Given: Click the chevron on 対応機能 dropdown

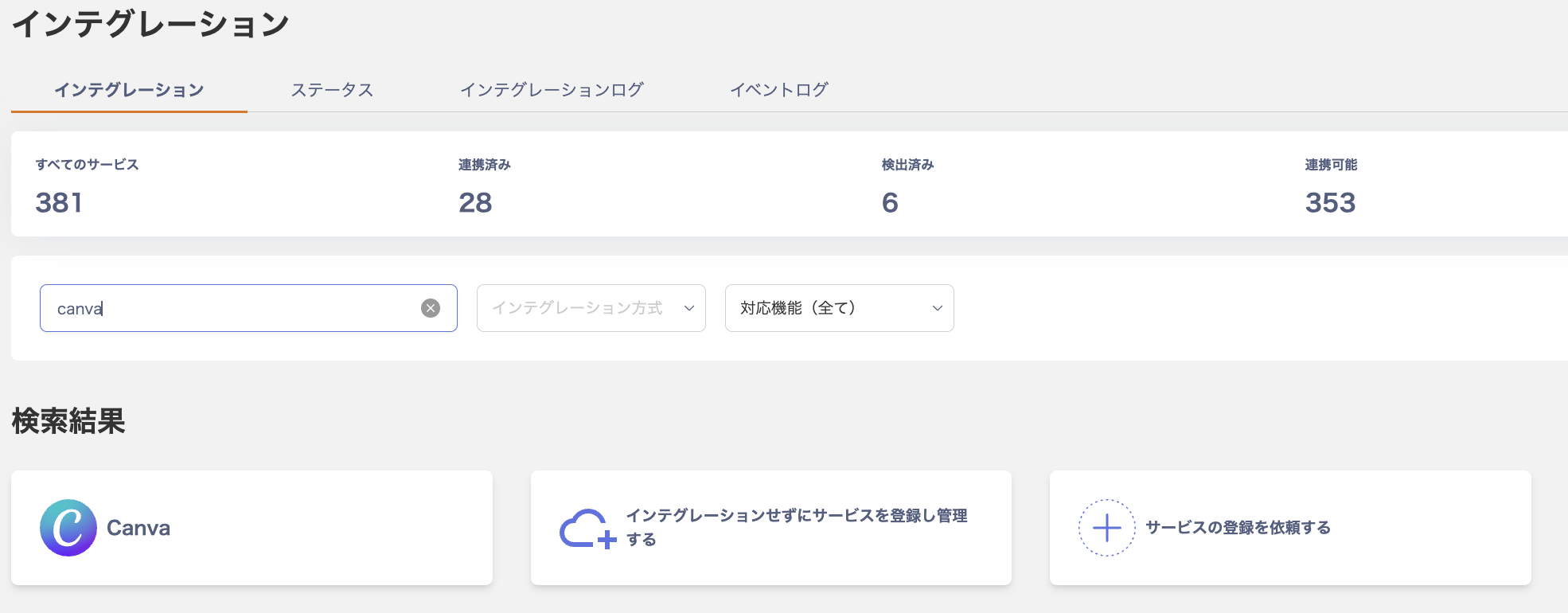Looking at the screenshot, I should 937,308.
